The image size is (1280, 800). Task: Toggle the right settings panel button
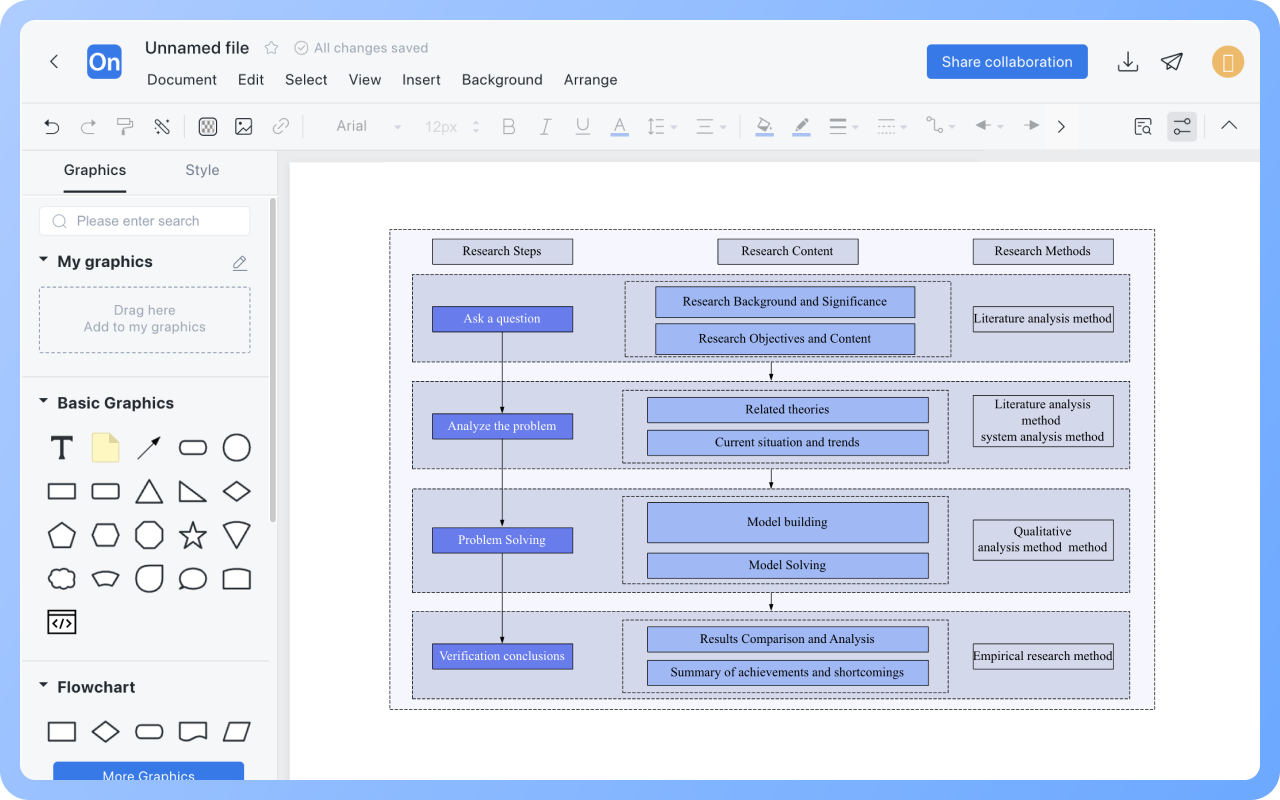1182,126
